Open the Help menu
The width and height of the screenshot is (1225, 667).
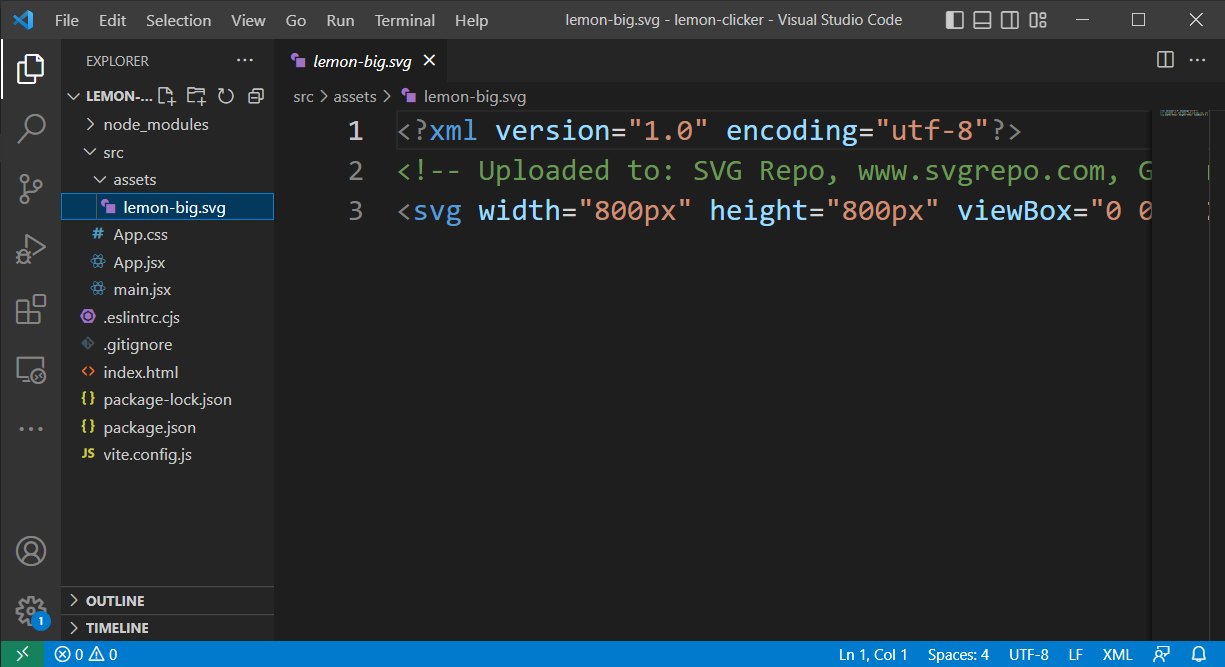[471, 20]
